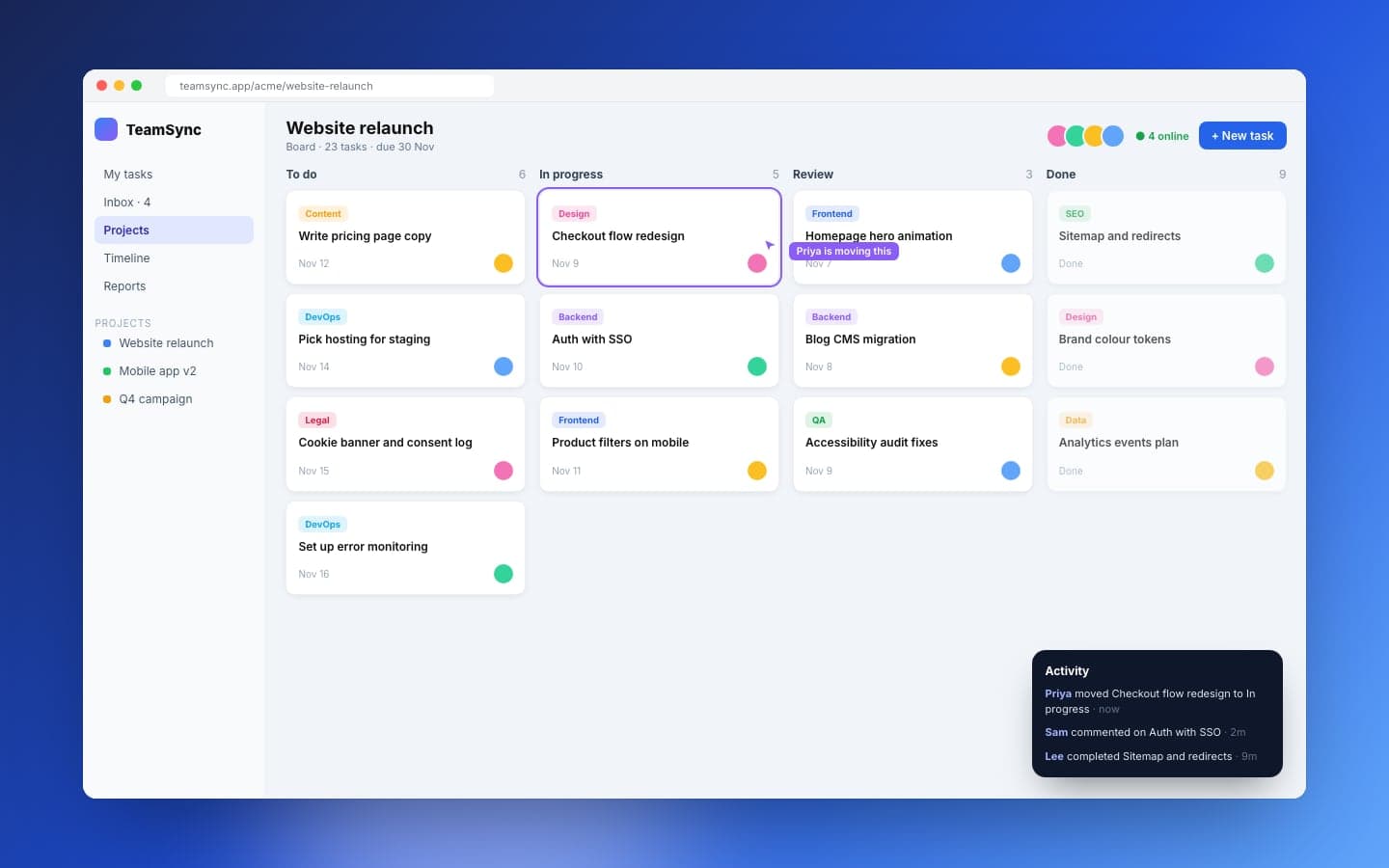1389x868 pixels.
Task: Click the Website relaunch page title
Action: click(x=360, y=128)
